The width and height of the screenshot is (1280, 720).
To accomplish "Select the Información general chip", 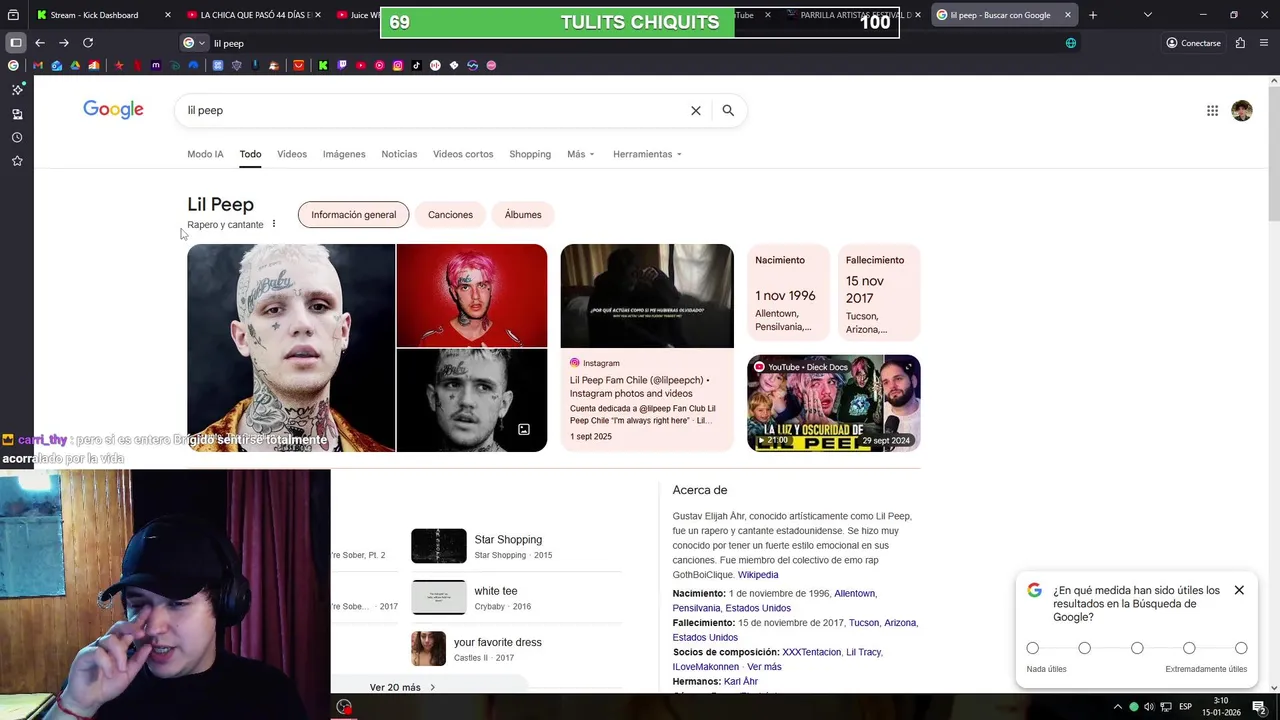I will [353, 215].
